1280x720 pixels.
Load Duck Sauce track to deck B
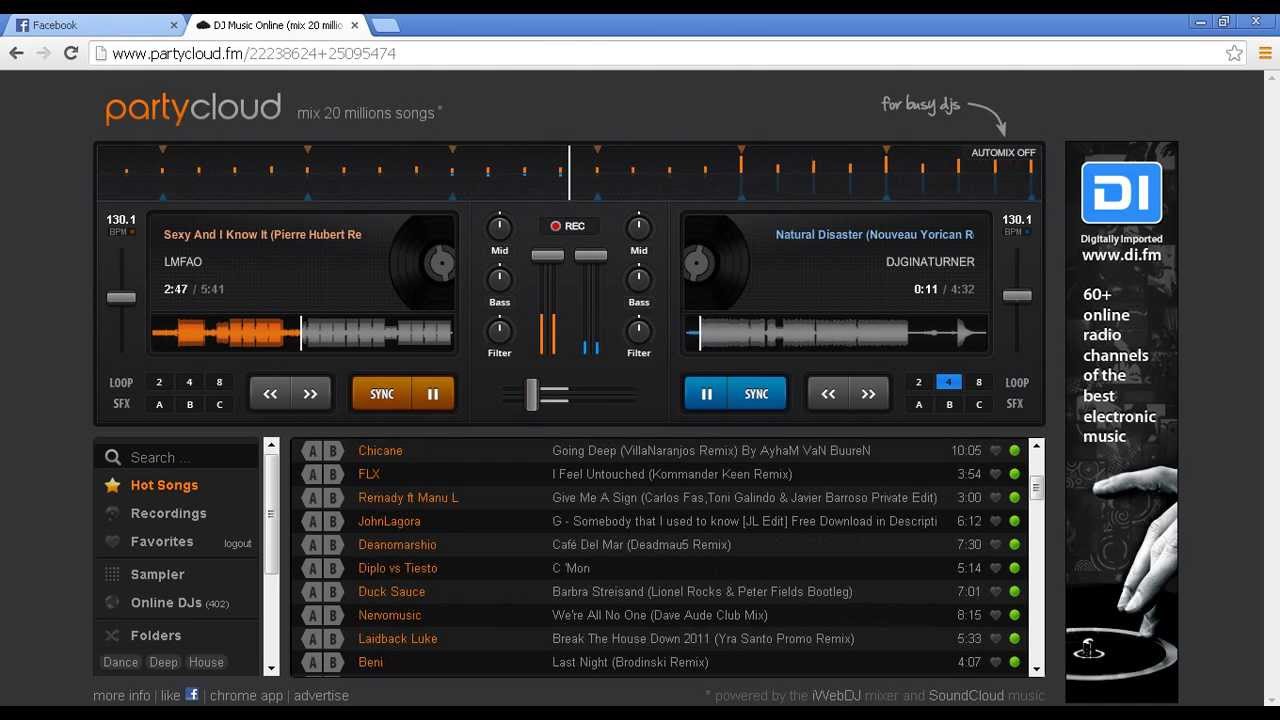[x=333, y=592]
